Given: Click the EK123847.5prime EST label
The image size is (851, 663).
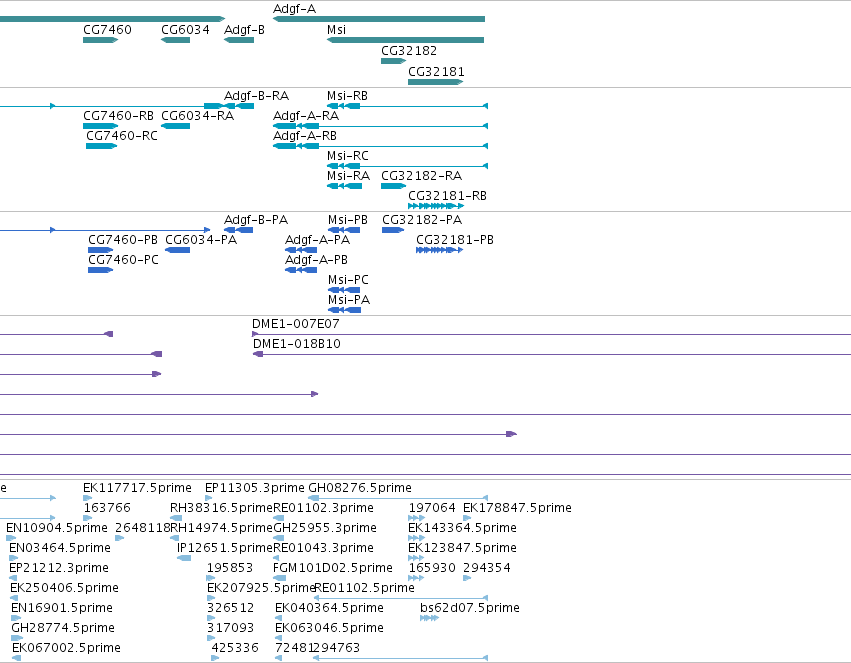Looking at the screenshot, I should pos(462,549).
